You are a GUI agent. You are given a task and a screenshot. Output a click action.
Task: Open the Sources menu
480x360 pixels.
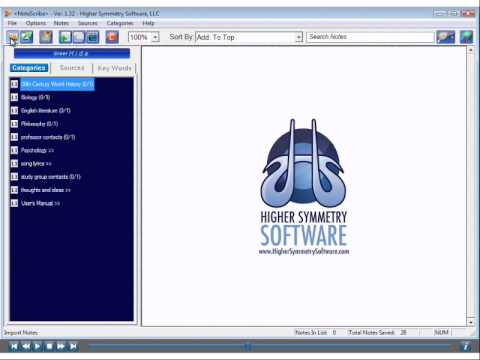click(x=88, y=23)
